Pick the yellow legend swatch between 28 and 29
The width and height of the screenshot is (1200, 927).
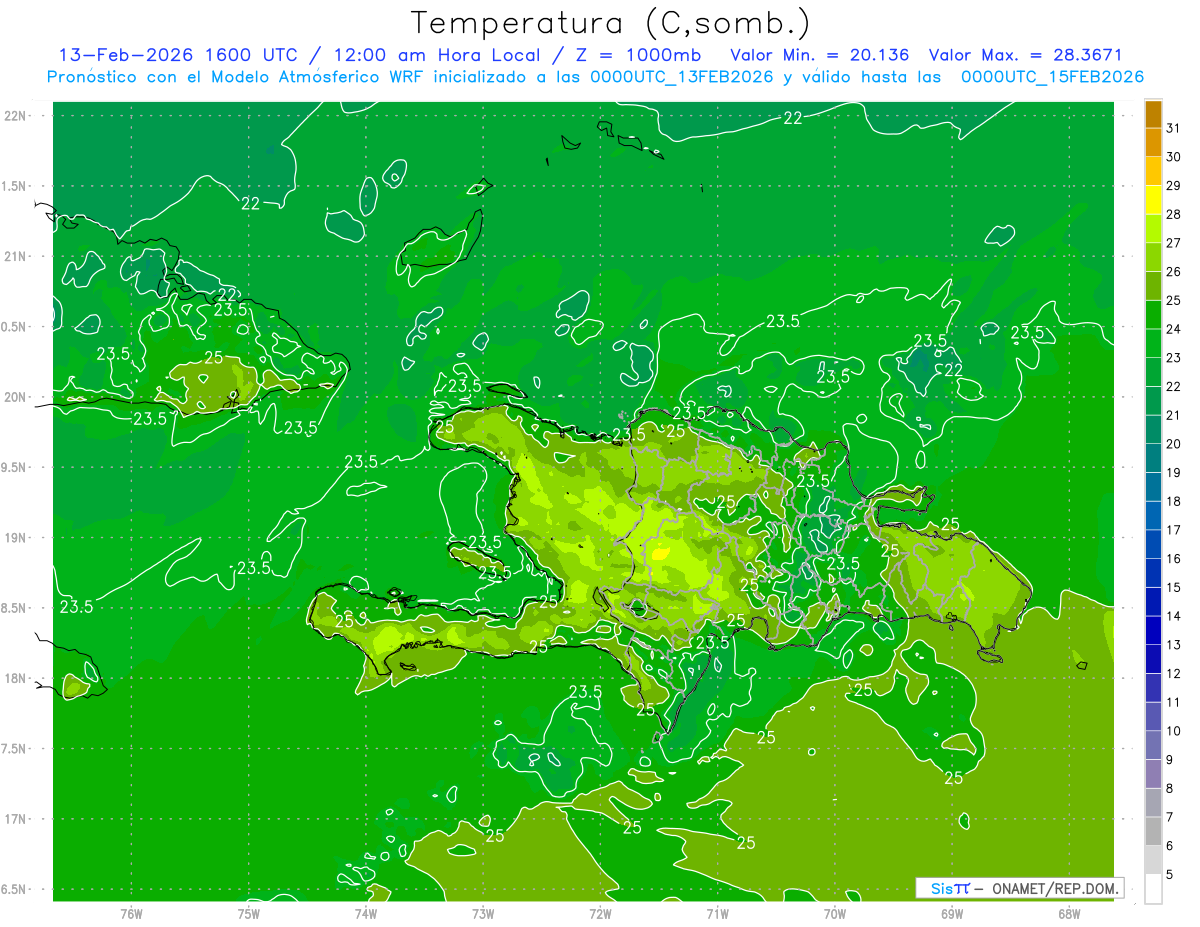pyautogui.click(x=1153, y=200)
